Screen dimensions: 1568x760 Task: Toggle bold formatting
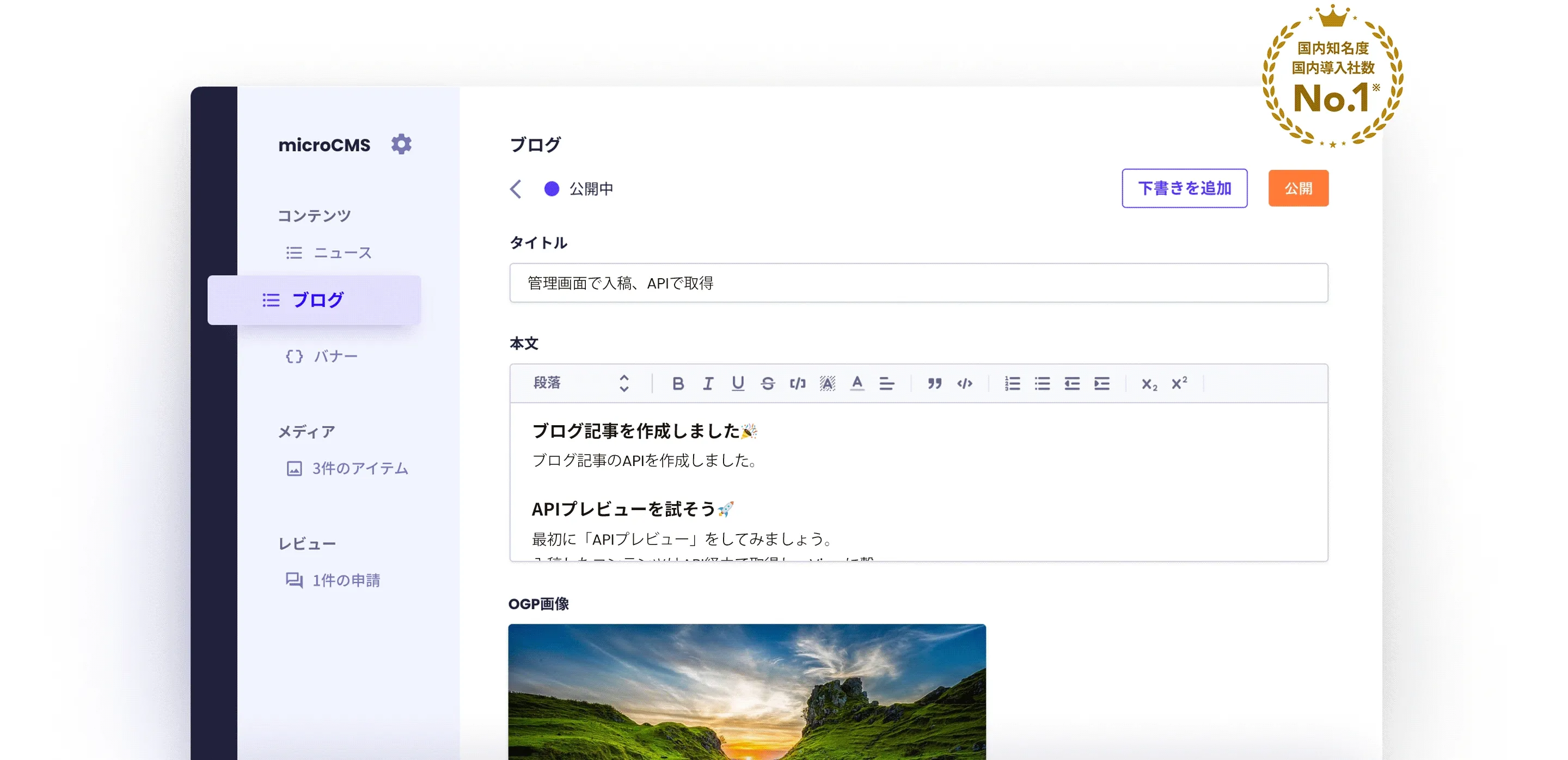pyautogui.click(x=677, y=383)
